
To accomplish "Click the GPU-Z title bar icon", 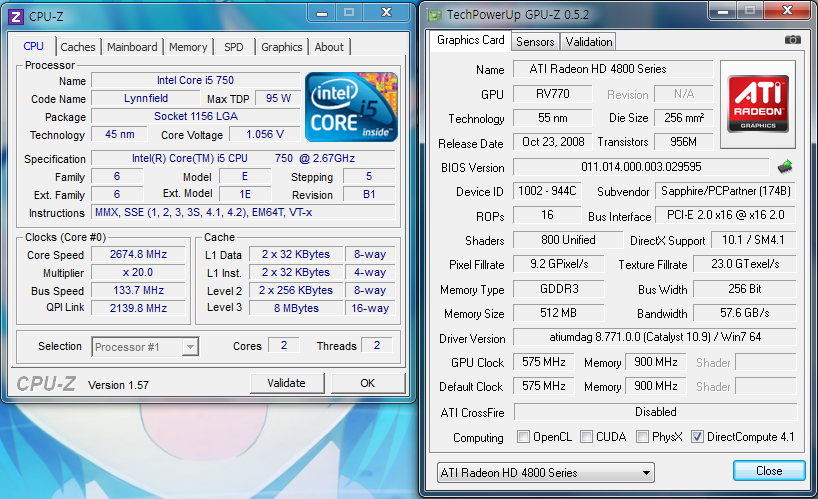I will 430,14.
